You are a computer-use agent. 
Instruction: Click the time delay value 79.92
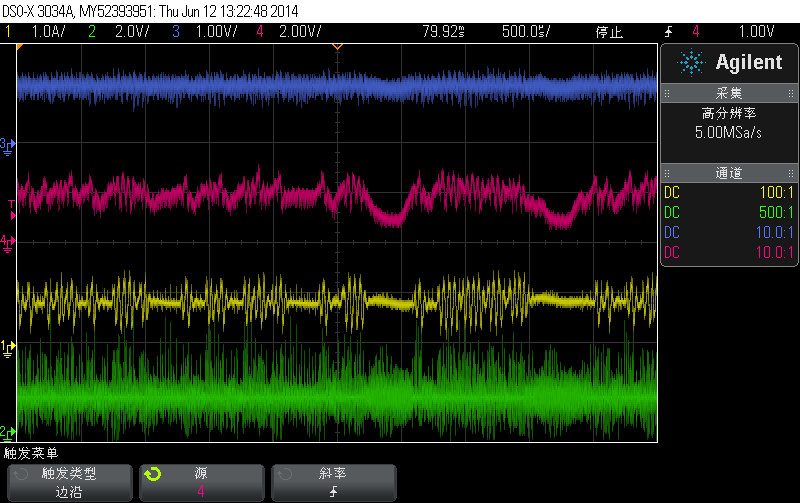pos(443,32)
